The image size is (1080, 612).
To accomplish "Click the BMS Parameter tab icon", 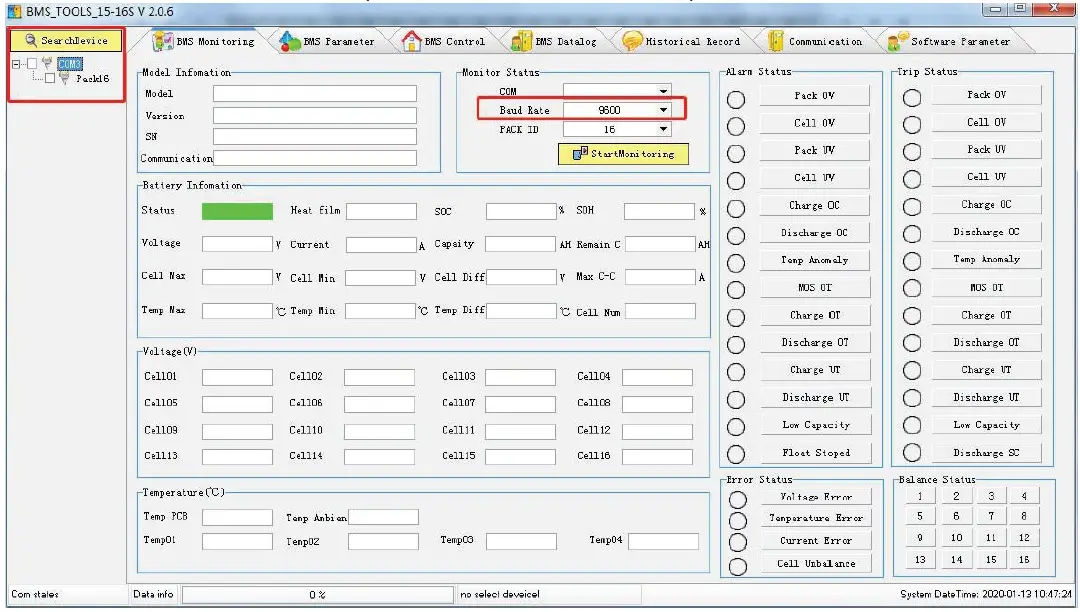I will click(290, 41).
